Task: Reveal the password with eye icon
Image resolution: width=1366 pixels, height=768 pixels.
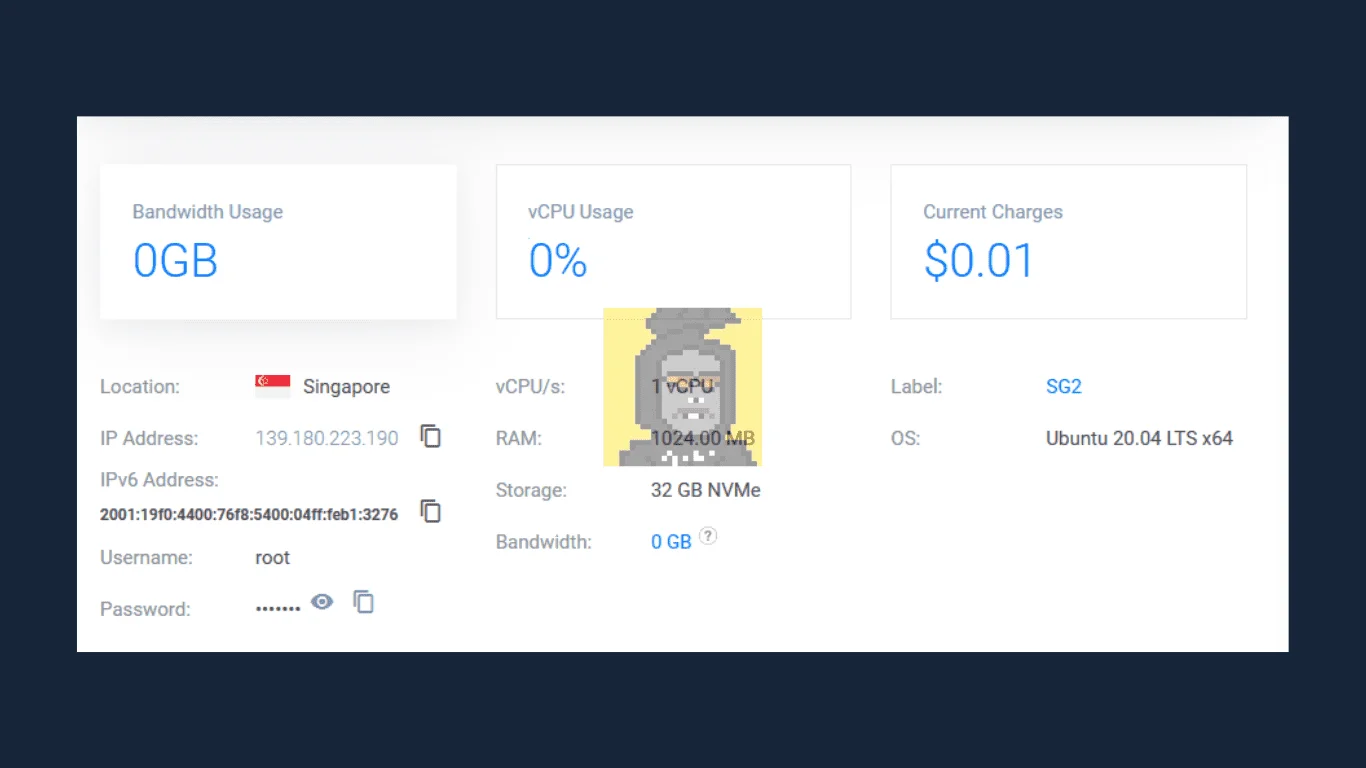Action: coord(322,602)
